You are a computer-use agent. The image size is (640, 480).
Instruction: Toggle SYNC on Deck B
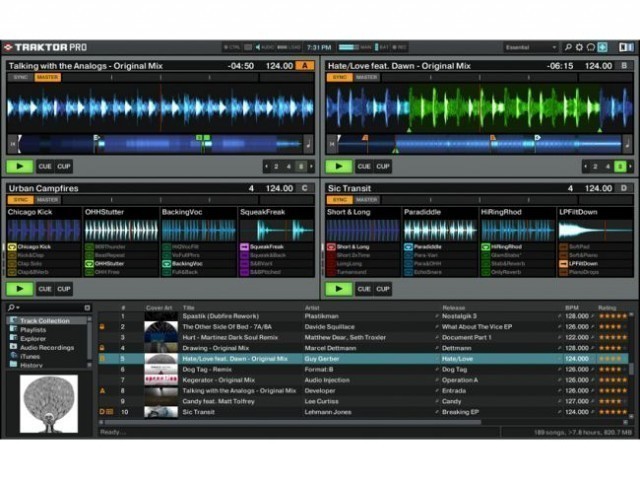pos(340,77)
